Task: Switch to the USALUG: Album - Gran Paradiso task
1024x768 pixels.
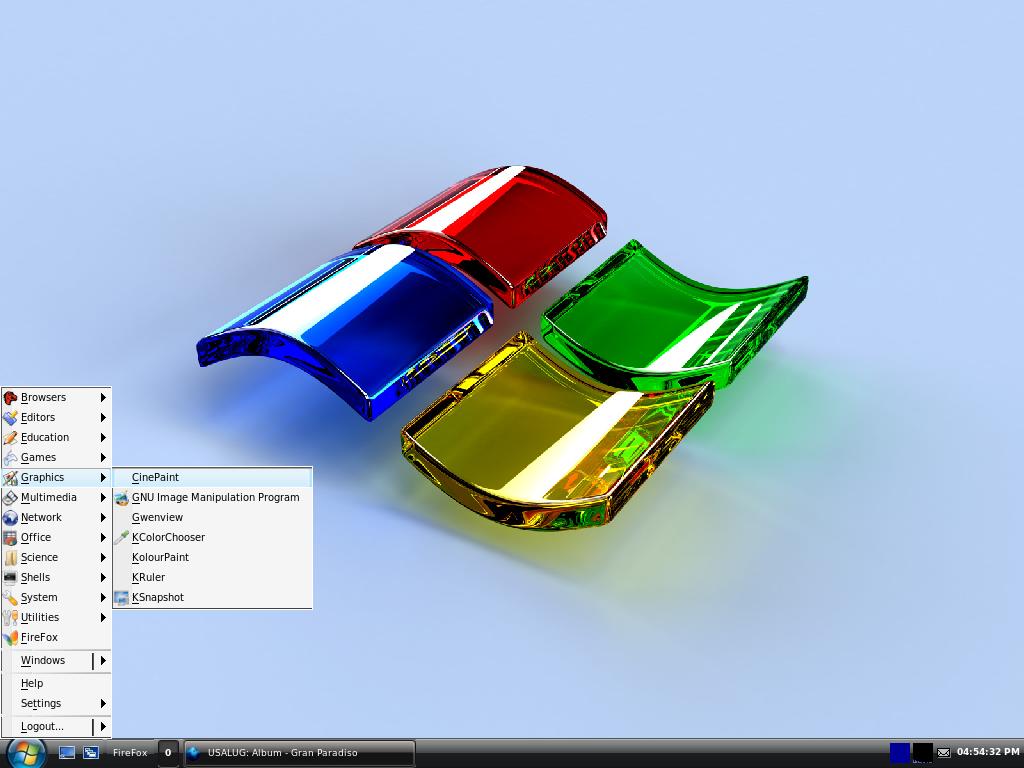Action: tap(299, 753)
